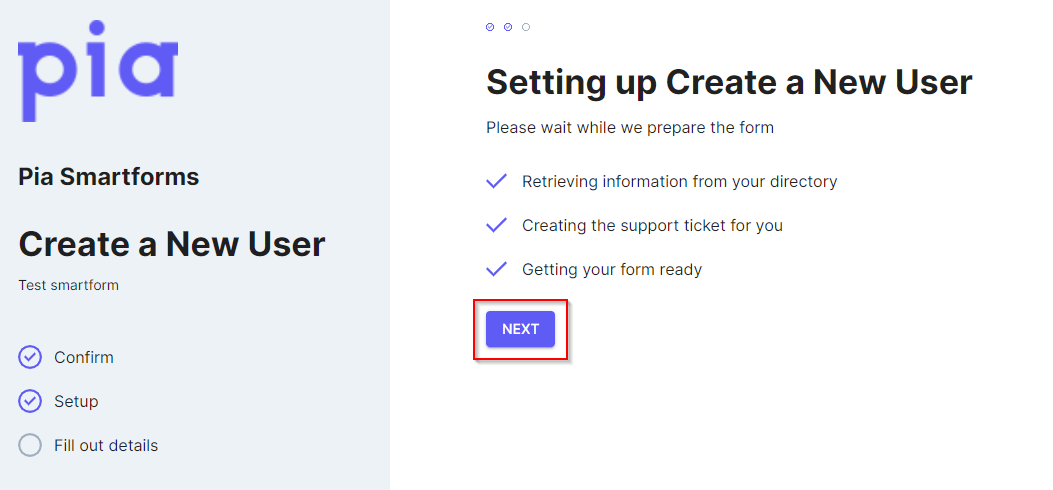Click the empty Fill out details circle
This screenshot has height=490, width=1053.
[x=30, y=446]
